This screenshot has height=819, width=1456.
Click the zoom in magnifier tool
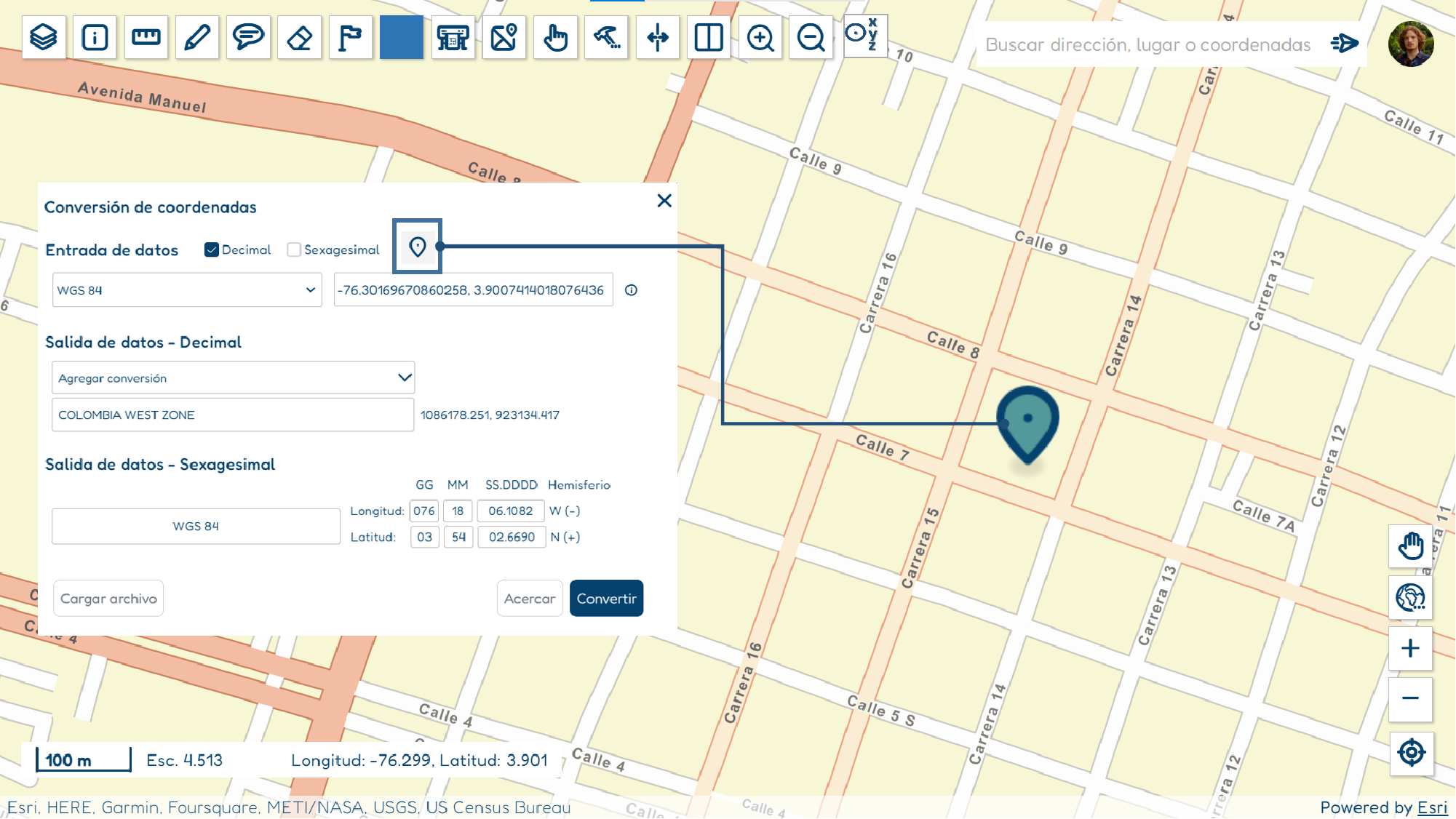[760, 37]
